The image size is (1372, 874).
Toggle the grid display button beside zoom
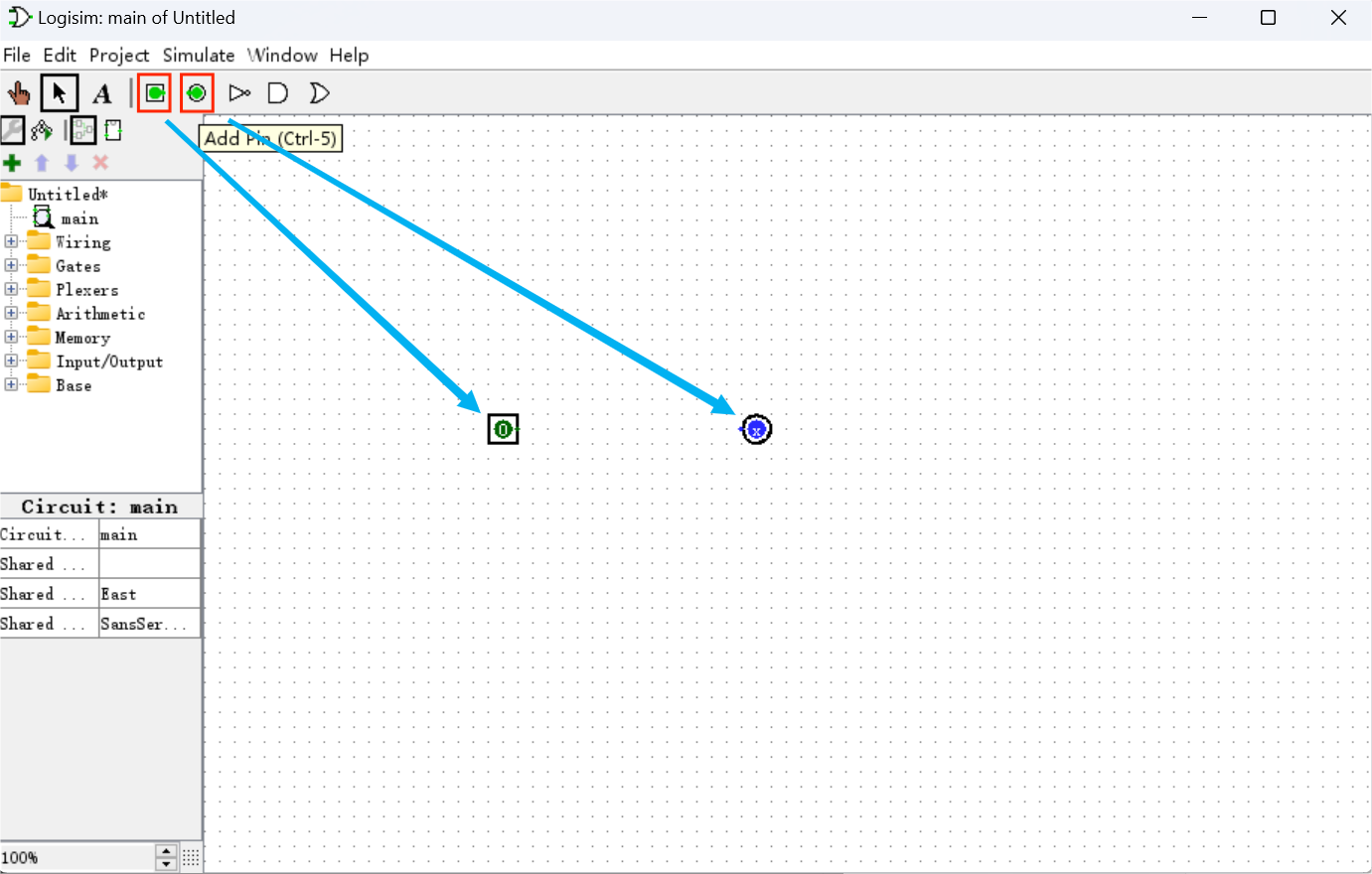coord(191,857)
